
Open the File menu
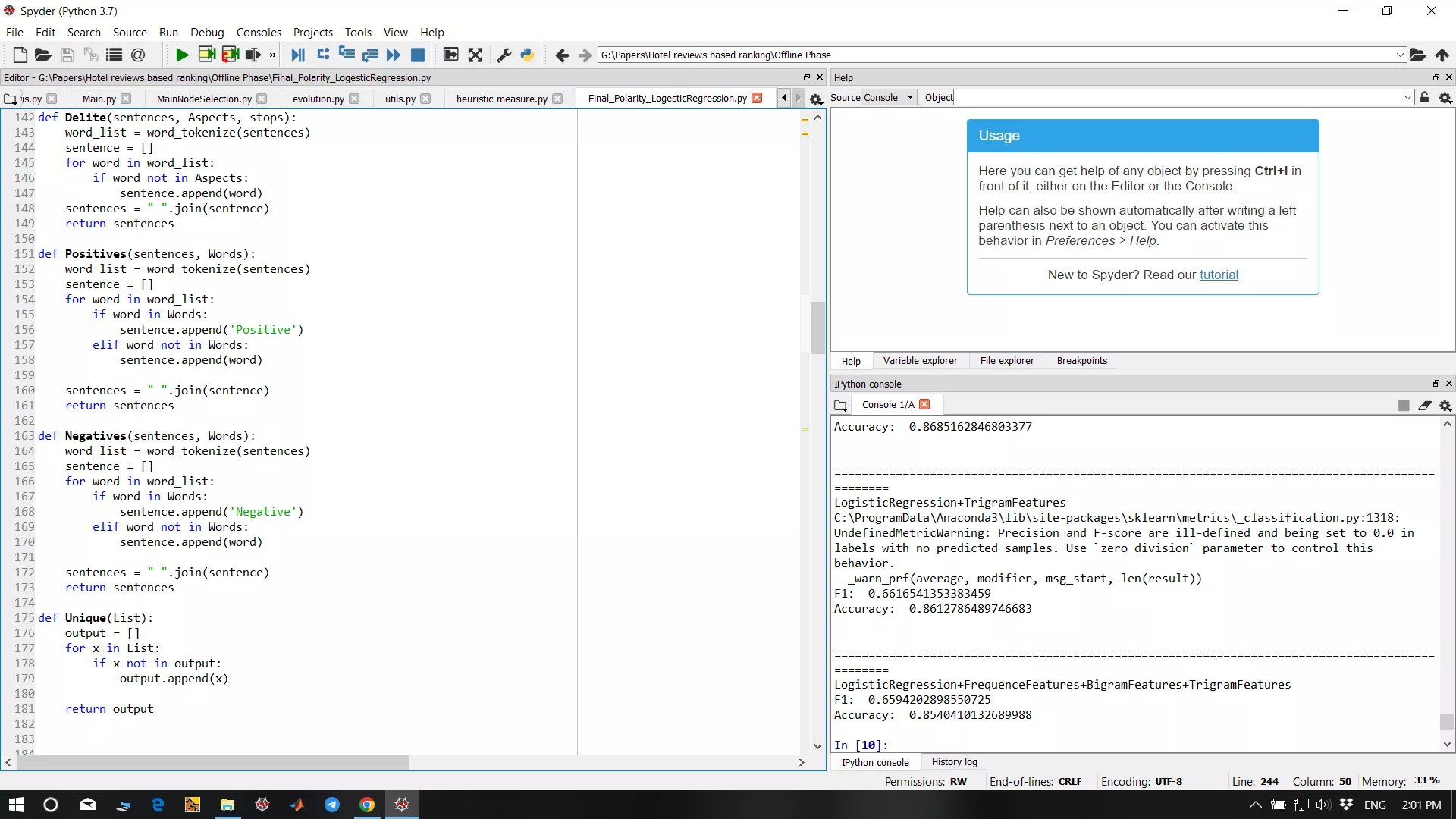[14, 32]
